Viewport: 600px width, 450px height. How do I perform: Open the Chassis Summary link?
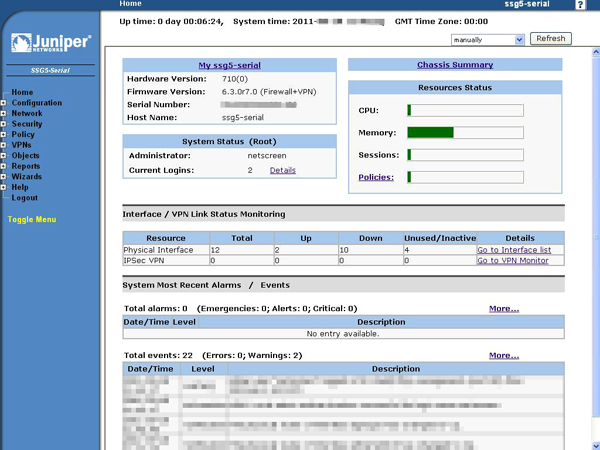[455, 65]
